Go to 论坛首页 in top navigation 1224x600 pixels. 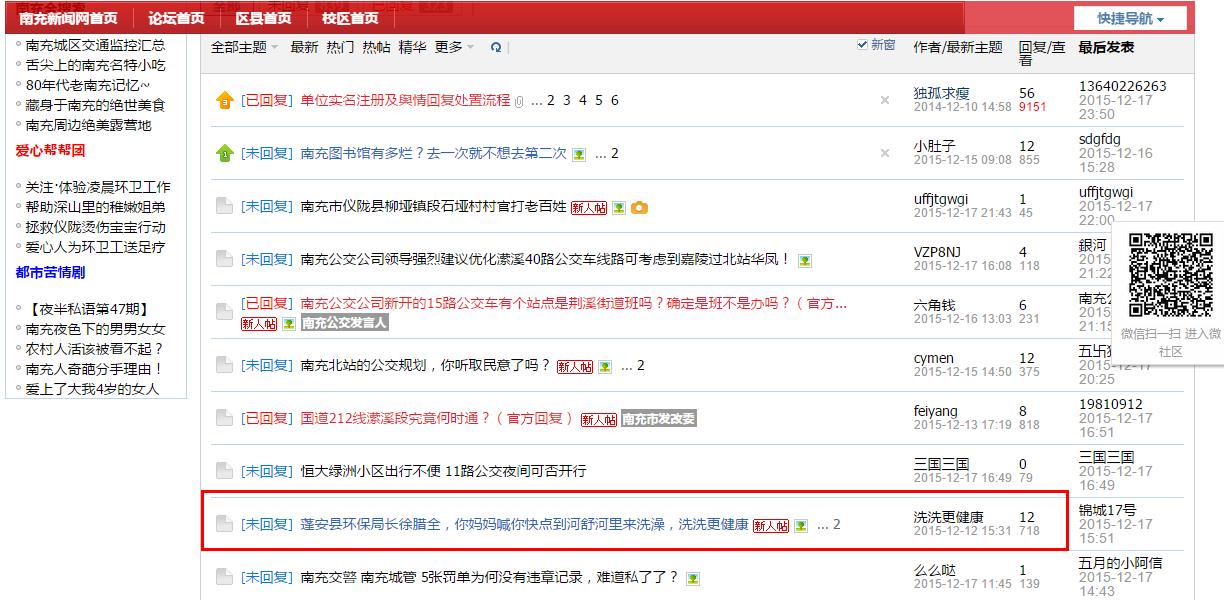point(176,18)
